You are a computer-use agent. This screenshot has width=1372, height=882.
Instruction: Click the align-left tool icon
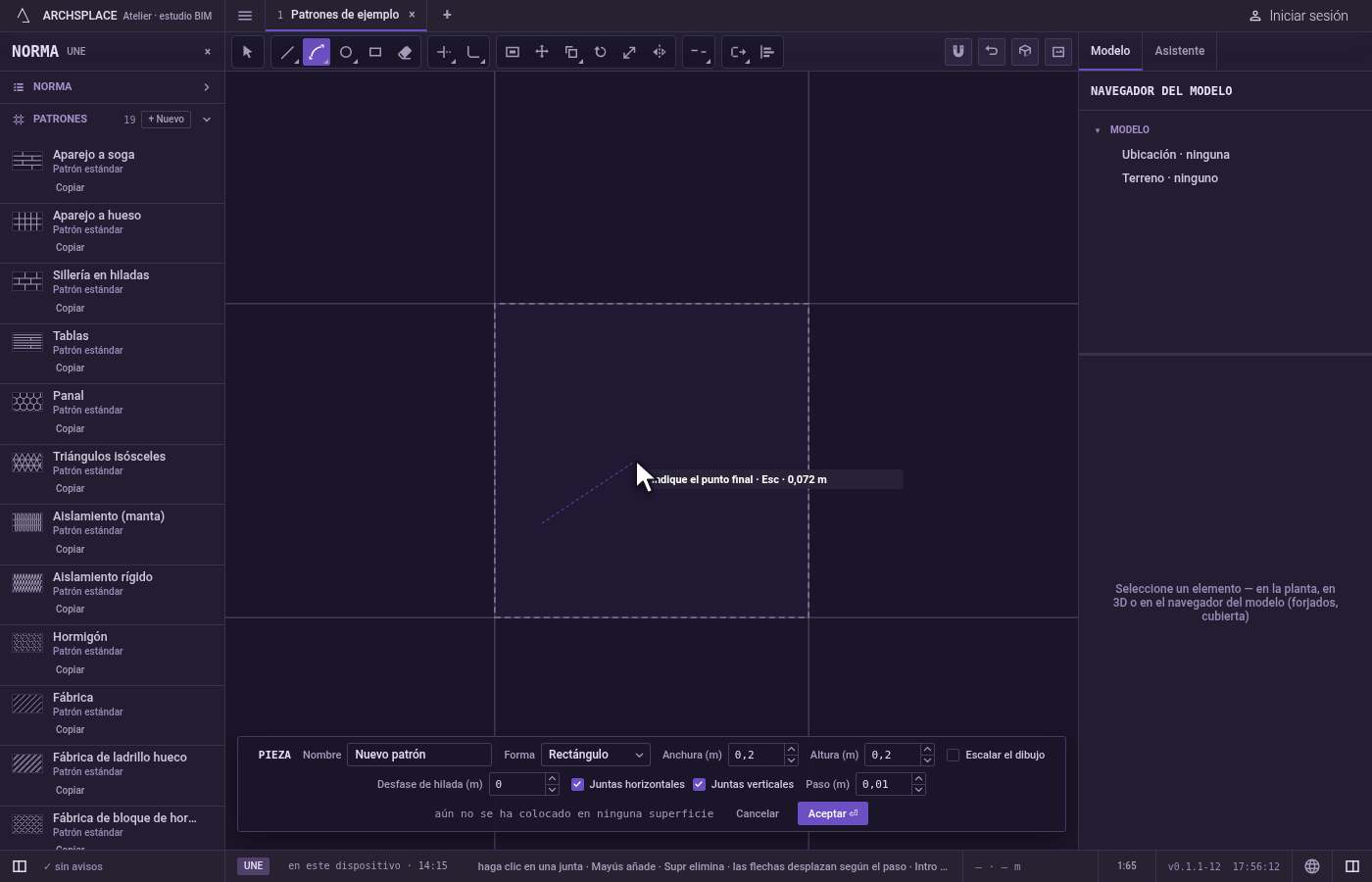coord(767,52)
